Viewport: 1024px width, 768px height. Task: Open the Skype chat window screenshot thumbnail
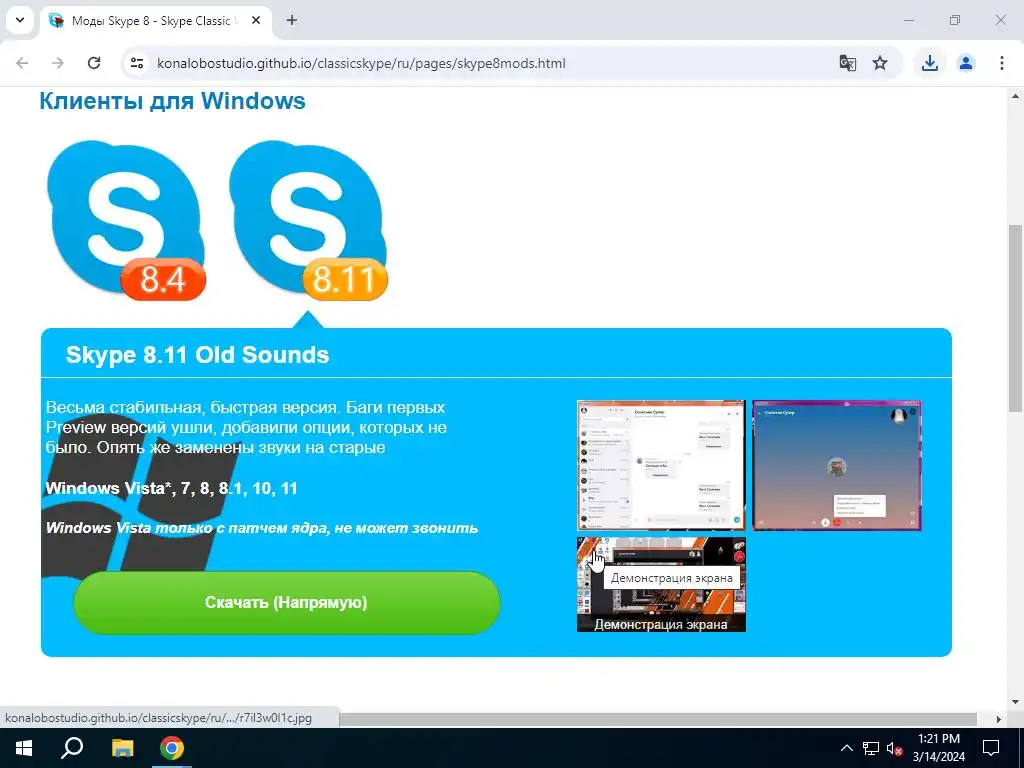(661, 465)
